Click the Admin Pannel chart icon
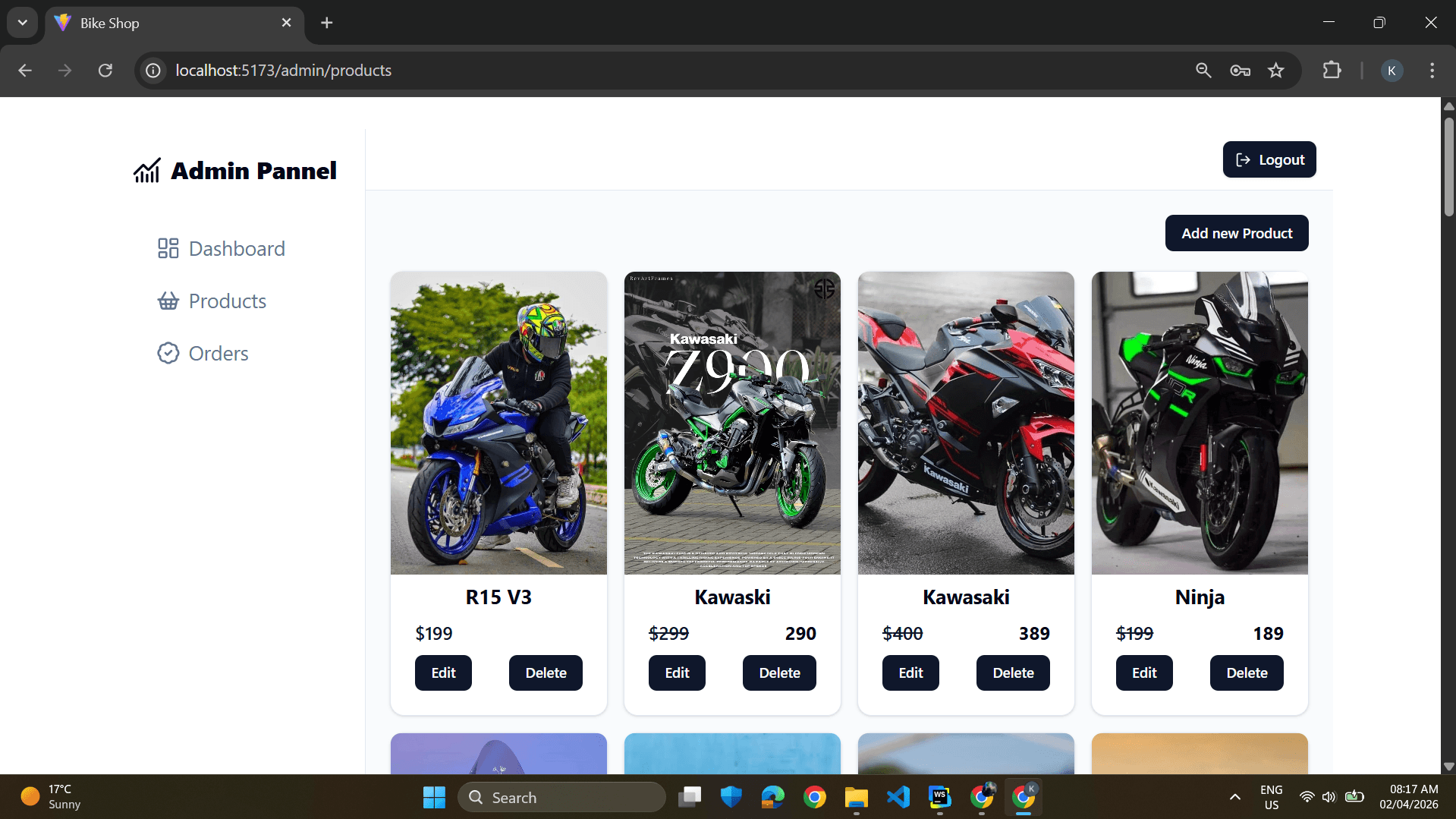Screen dimensions: 1456x819 click(146, 171)
